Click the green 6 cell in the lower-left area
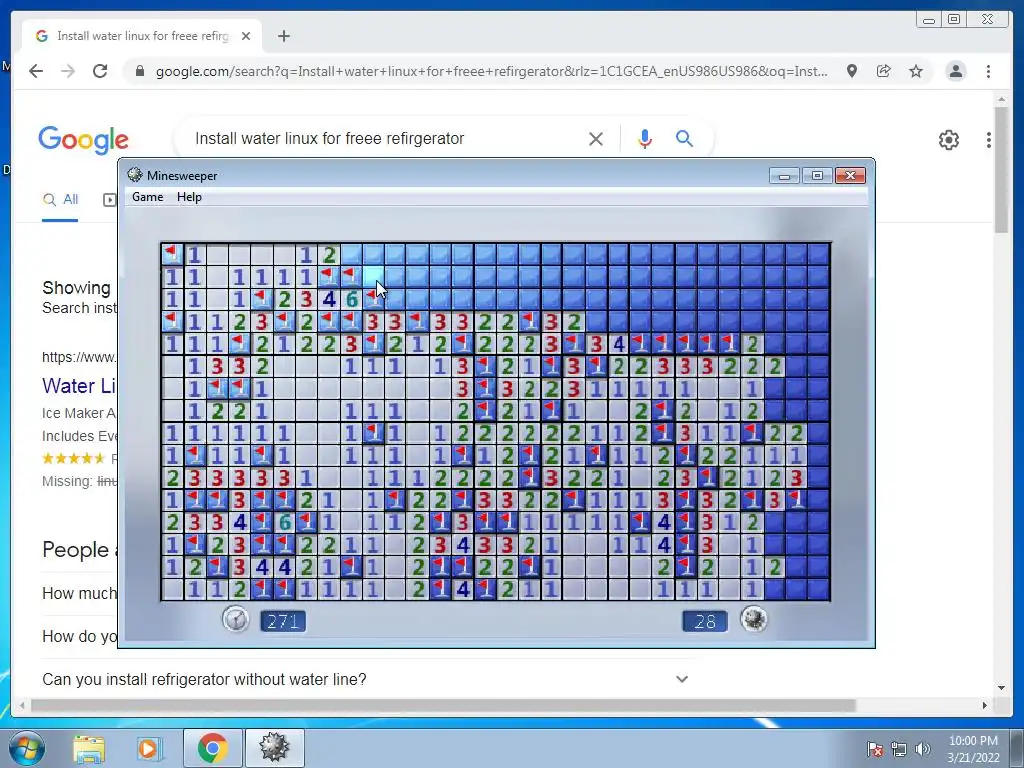This screenshot has height=768, width=1024. 284,522
